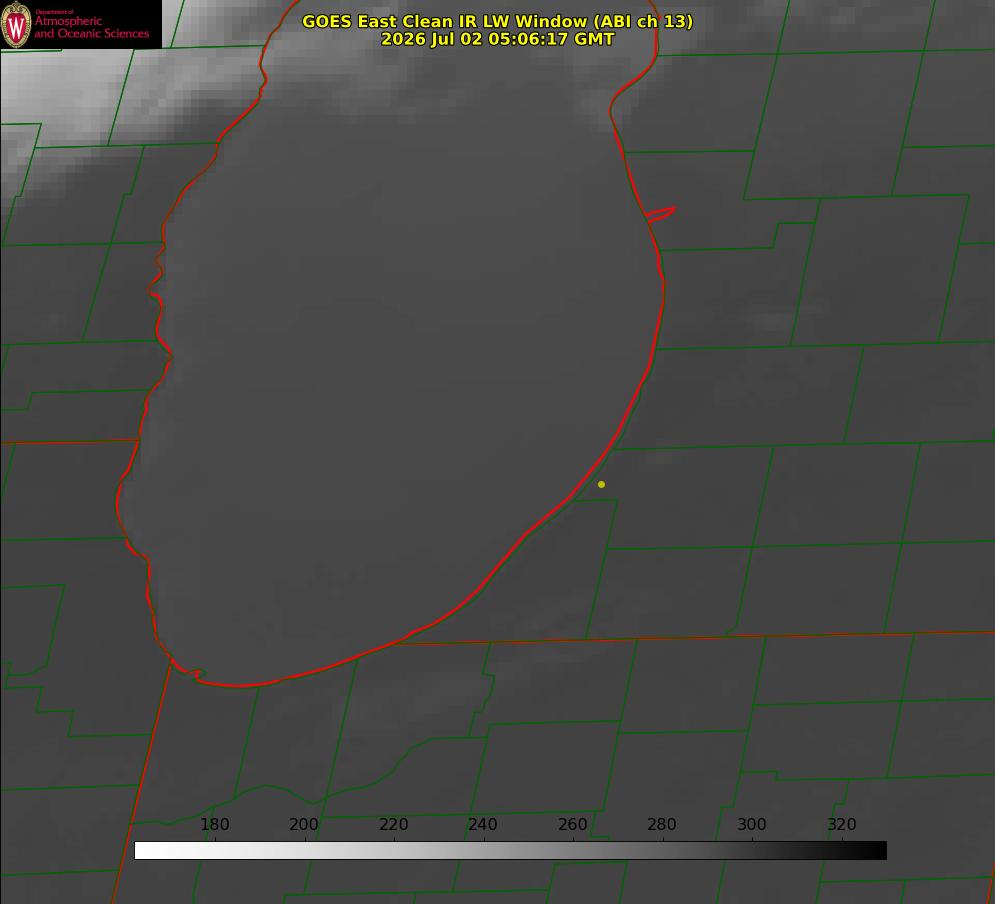Screen dimensions: 995x904
Task: Select the GOES East Clean IR title text
Action: point(498,21)
